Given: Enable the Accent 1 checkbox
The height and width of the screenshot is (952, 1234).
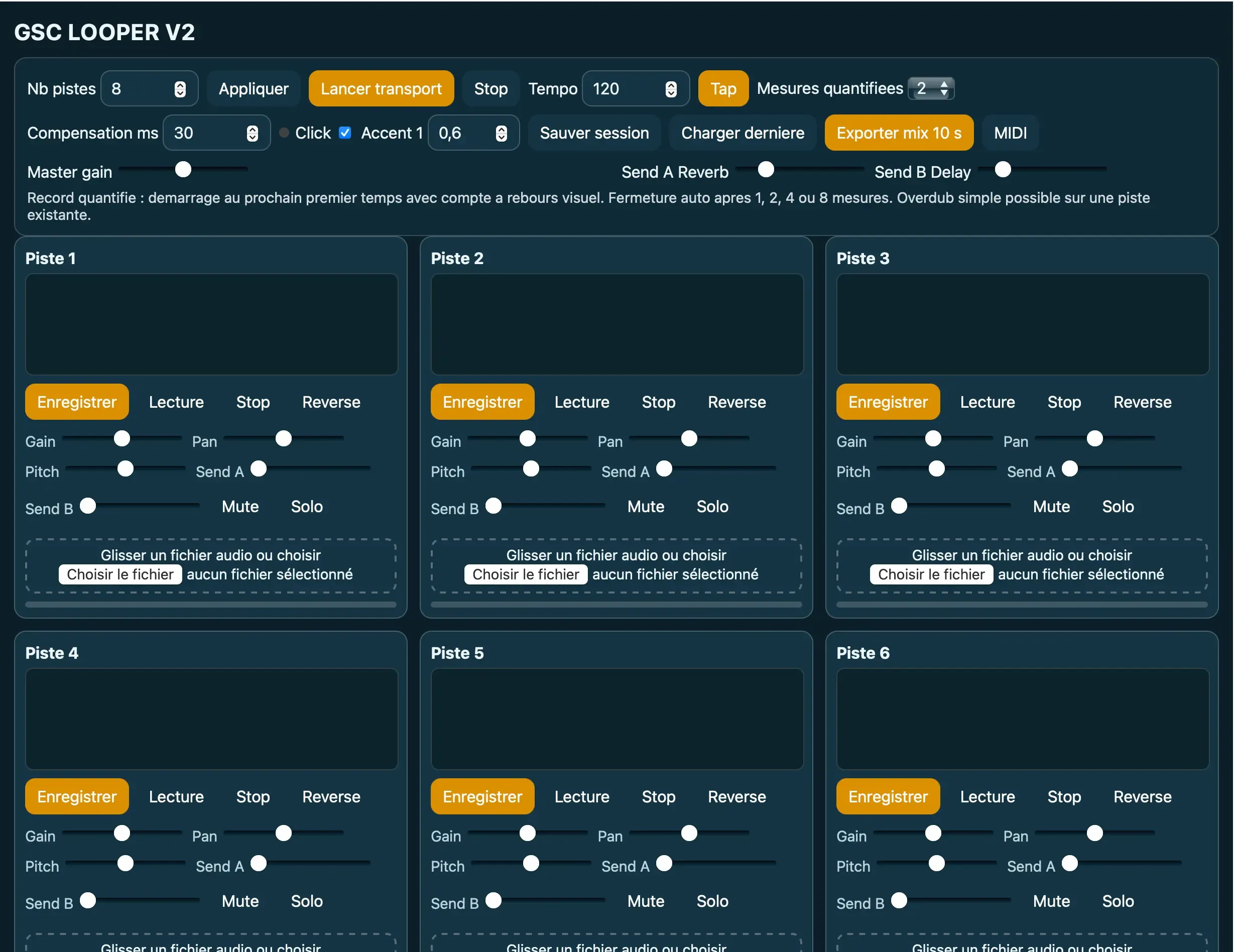Looking at the screenshot, I should 345,133.
